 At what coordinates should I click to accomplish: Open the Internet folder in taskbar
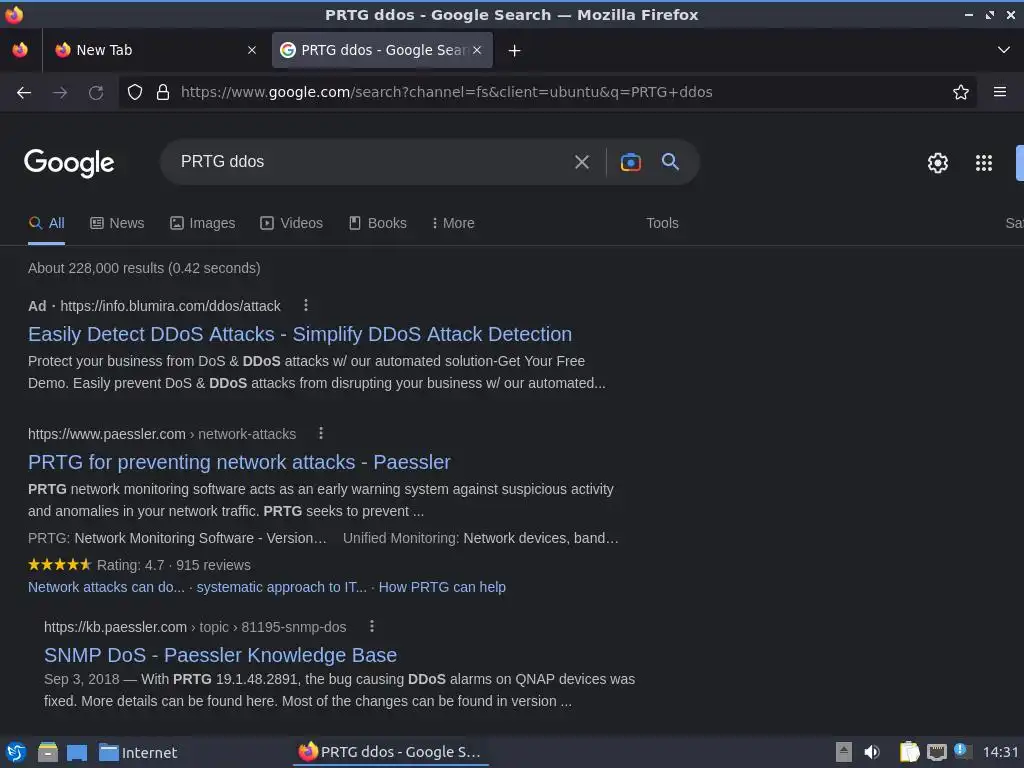point(138,752)
